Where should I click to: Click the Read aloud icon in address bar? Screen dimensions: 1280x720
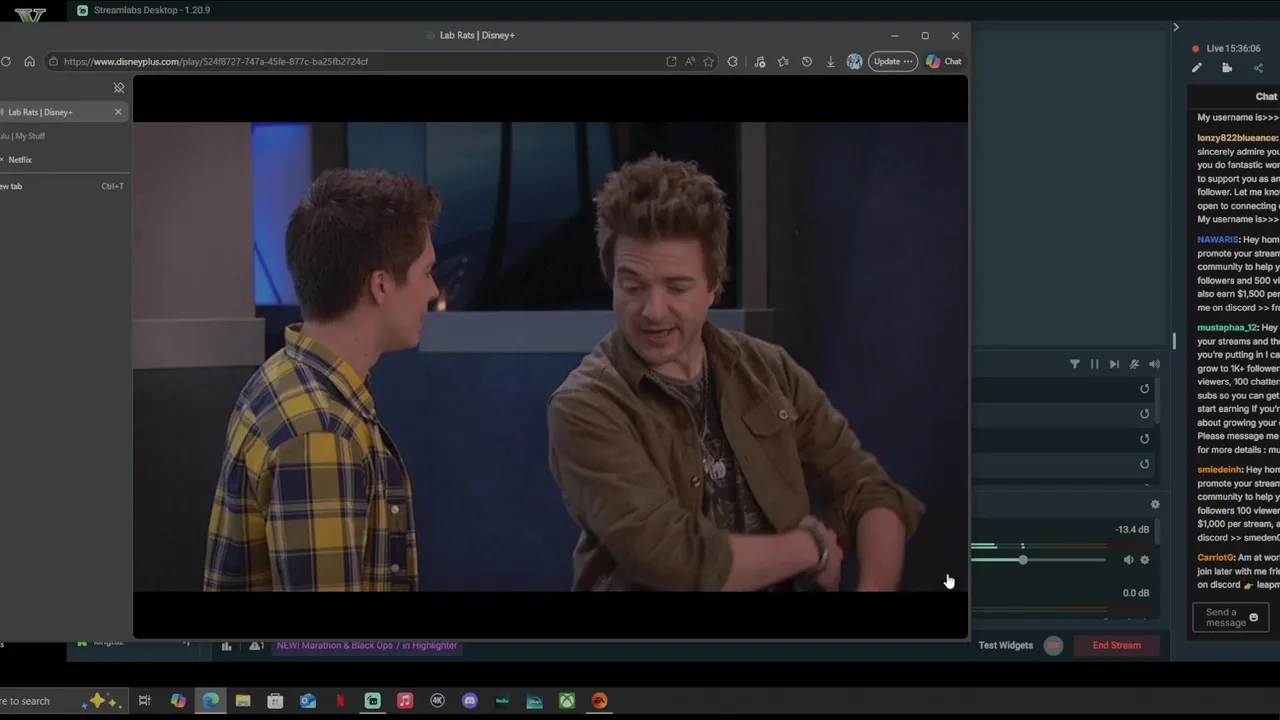[x=690, y=61]
